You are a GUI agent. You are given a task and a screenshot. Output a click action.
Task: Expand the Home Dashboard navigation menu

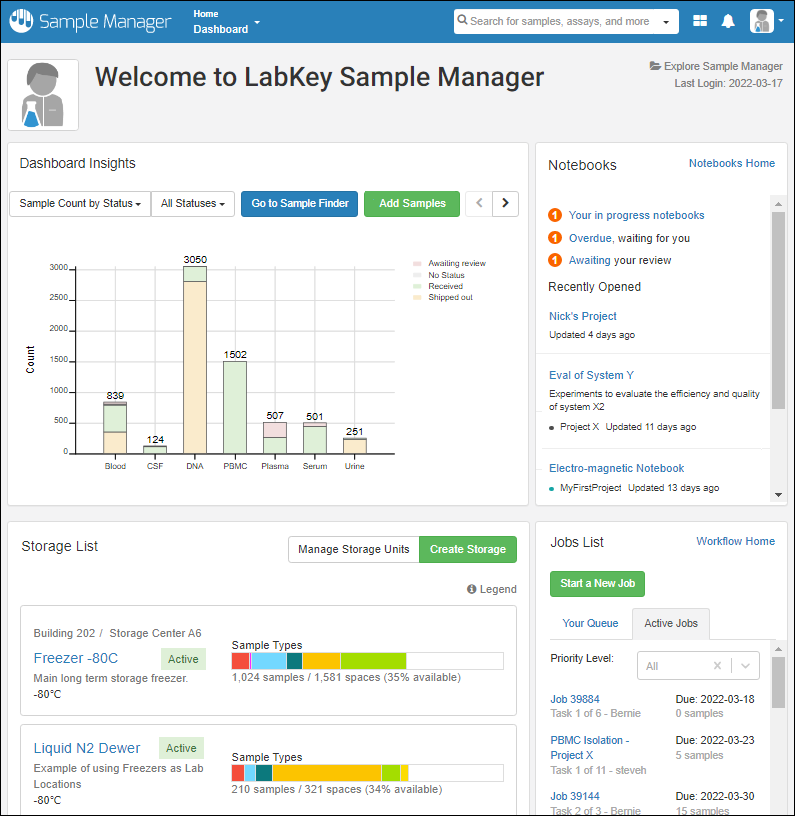[226, 22]
